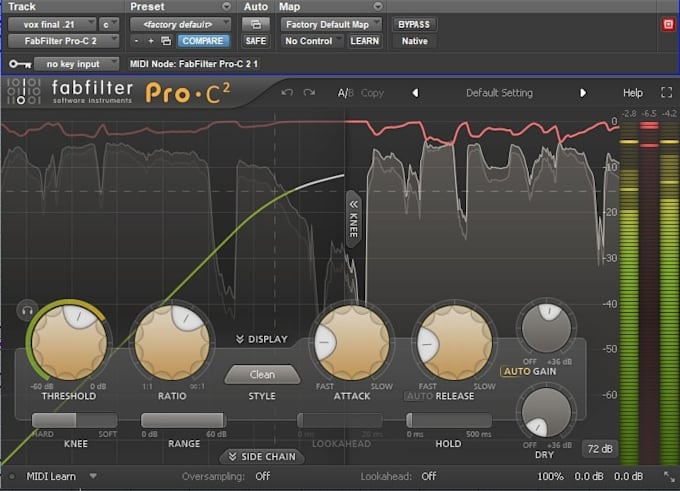
Task: Toggle the plugin BYPASS button
Action: [x=414, y=24]
